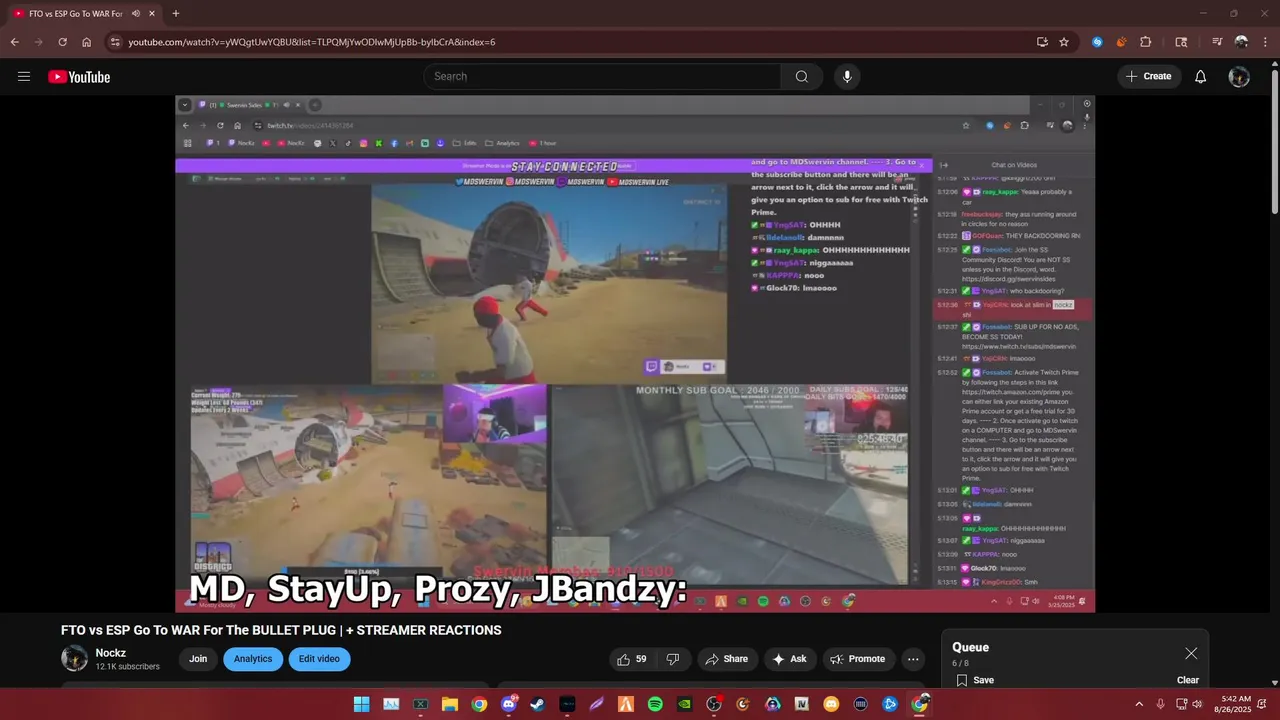Open the YouTube notifications bell
Screen dimensions: 1280x720
click(x=1201, y=77)
